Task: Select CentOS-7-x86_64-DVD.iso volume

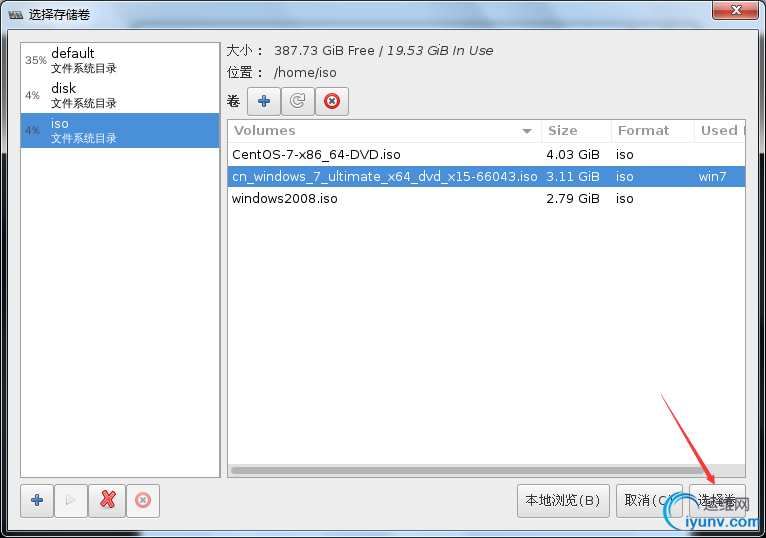Action: (486, 154)
